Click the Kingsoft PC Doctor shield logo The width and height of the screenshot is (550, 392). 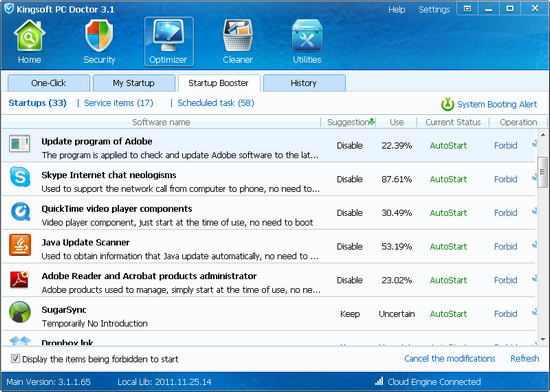[x=9, y=9]
